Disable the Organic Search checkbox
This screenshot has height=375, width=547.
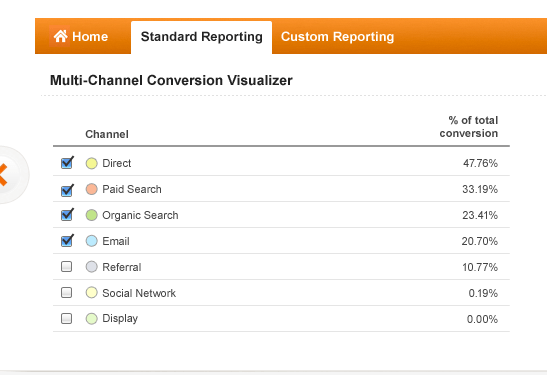click(67, 215)
